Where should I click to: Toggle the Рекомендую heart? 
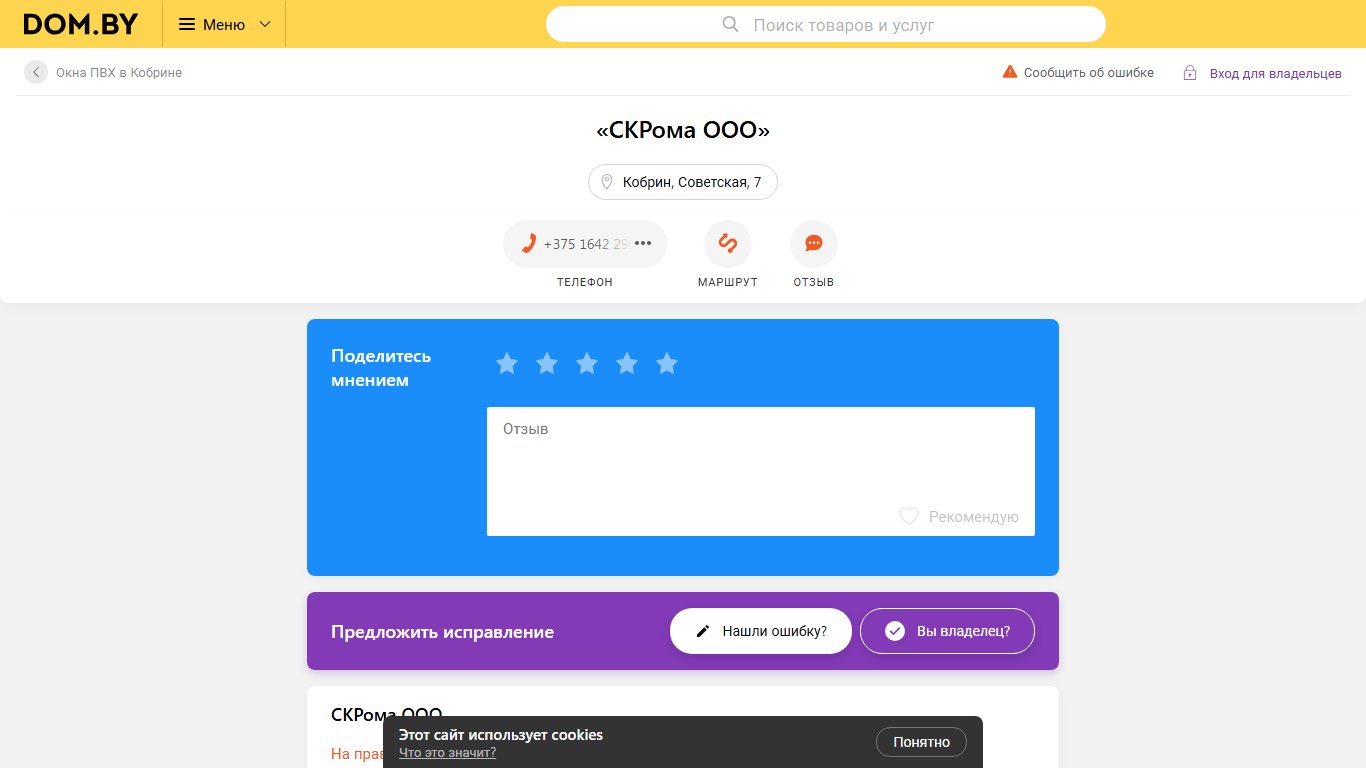[x=909, y=516]
